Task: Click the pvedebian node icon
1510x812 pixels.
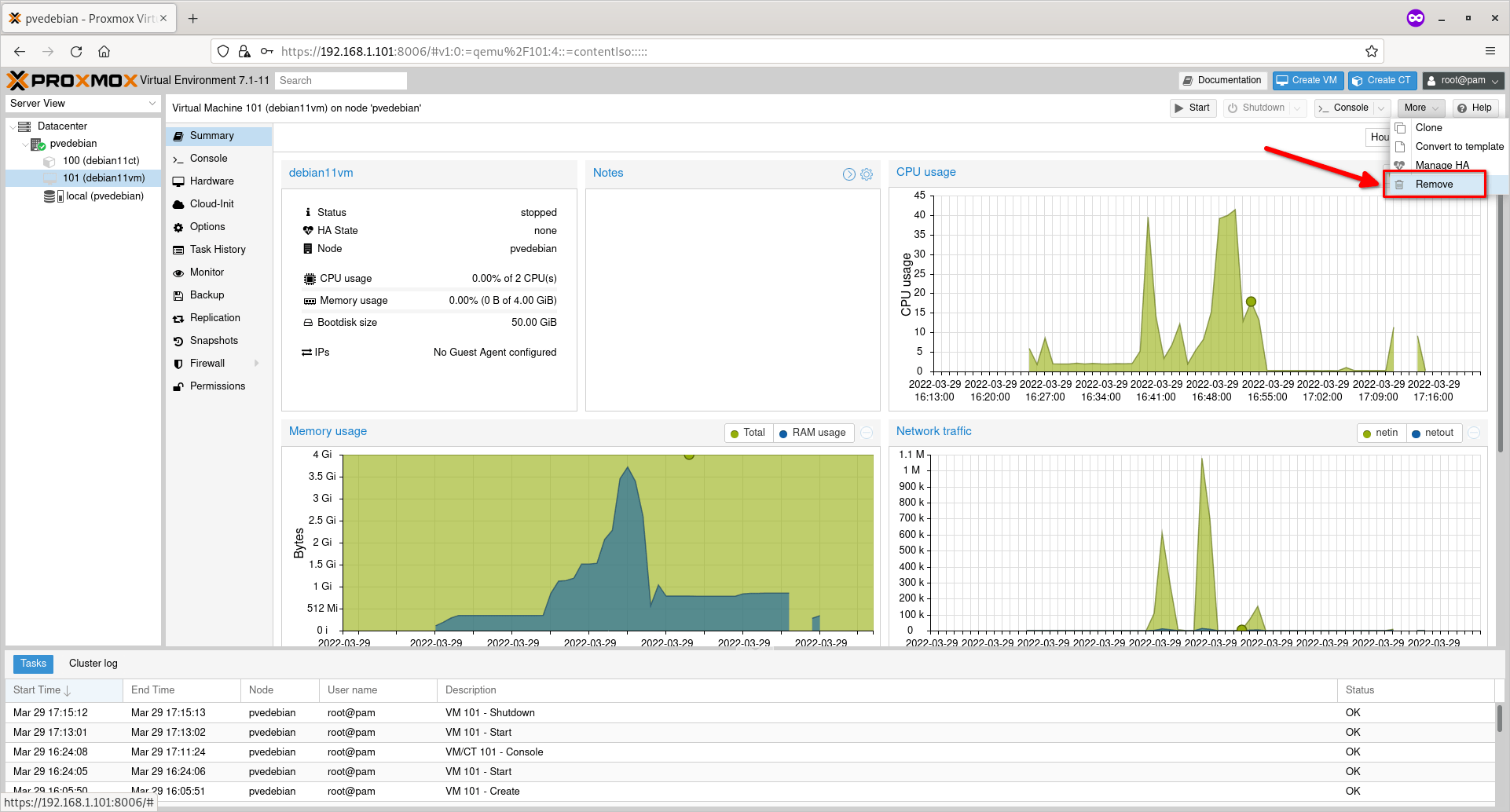Action: click(38, 144)
